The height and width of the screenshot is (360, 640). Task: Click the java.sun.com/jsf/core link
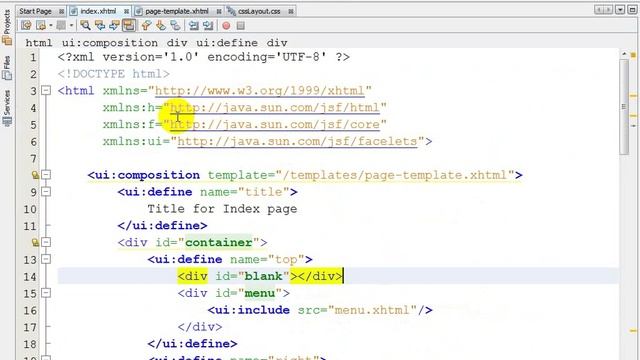275,124
